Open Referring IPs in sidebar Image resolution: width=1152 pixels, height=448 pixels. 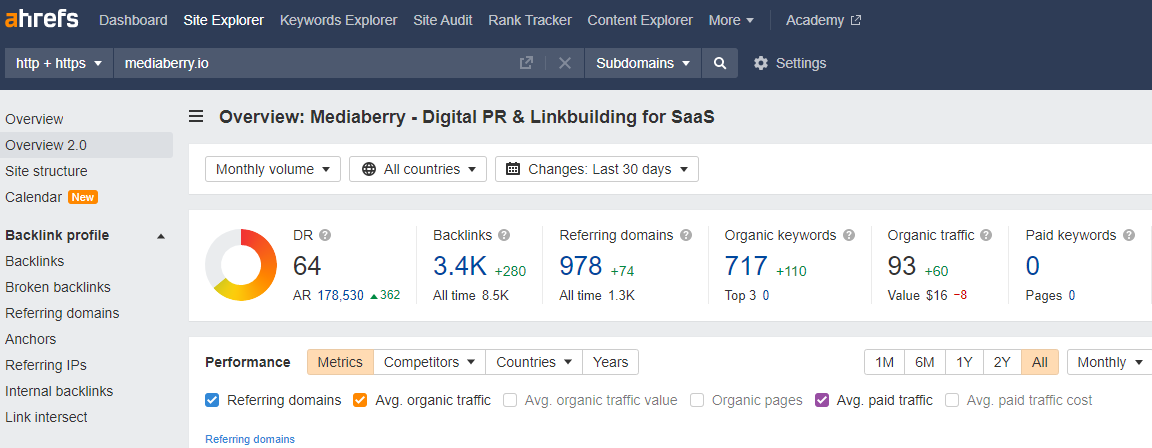tap(46, 365)
